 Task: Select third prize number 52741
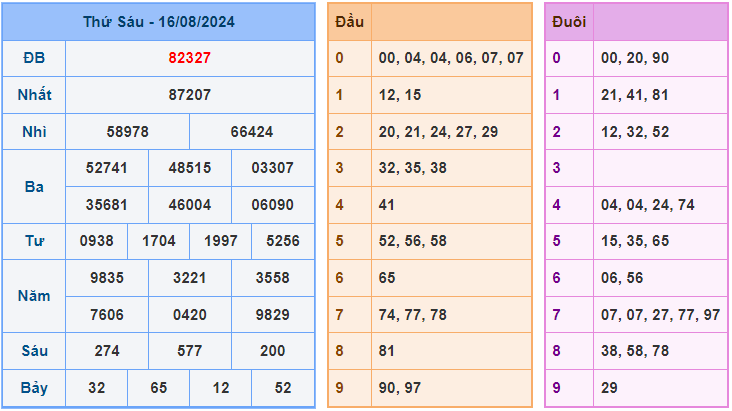coord(107,168)
